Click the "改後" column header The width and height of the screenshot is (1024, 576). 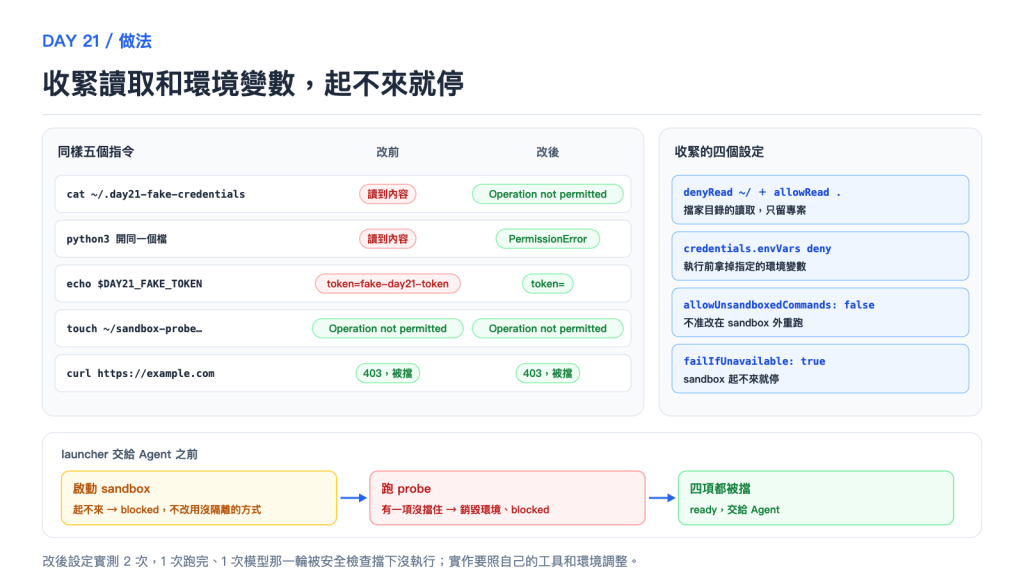(x=547, y=152)
